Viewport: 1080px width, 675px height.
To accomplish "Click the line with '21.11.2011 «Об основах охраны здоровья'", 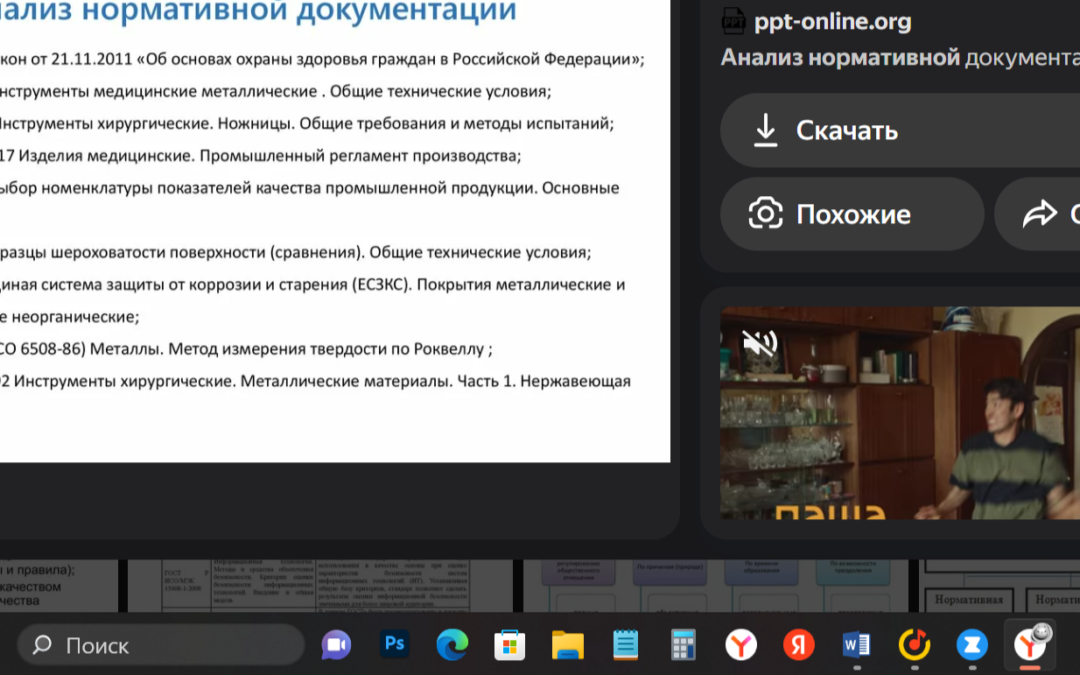I will pyautogui.click(x=322, y=59).
